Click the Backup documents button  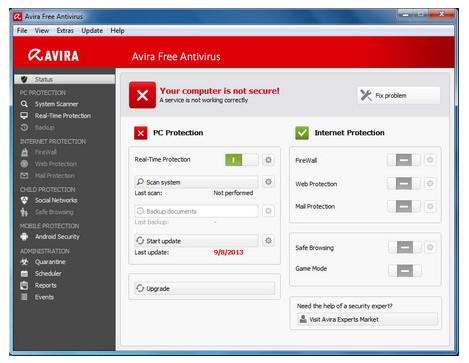196,211
